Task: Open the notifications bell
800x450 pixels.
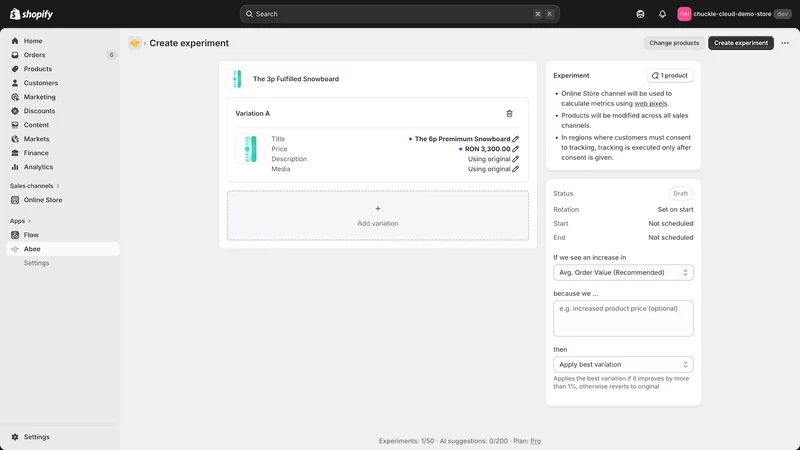Action: (x=662, y=14)
